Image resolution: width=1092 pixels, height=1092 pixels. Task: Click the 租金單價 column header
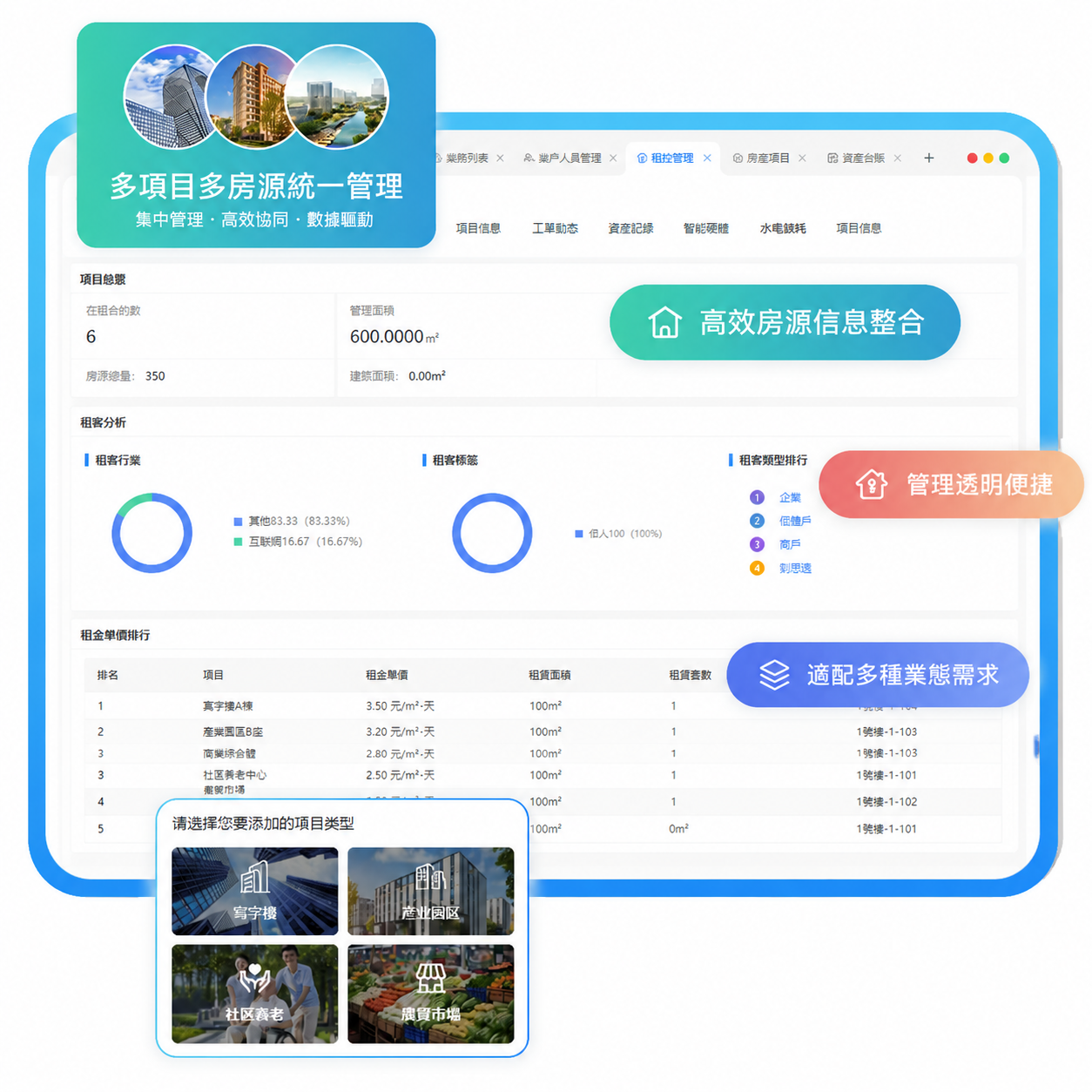(387, 675)
